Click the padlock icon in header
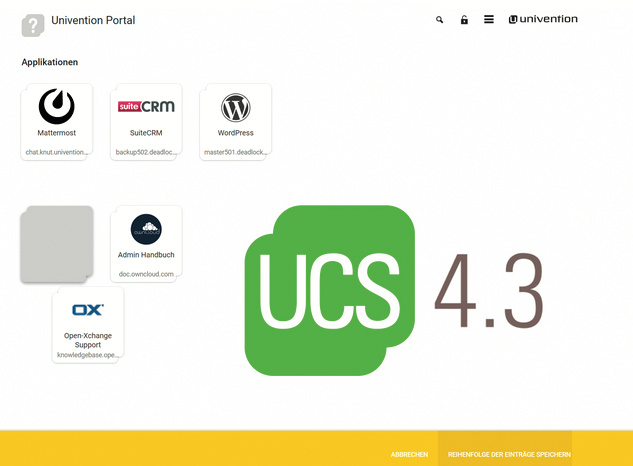633x466 pixels. click(x=464, y=20)
